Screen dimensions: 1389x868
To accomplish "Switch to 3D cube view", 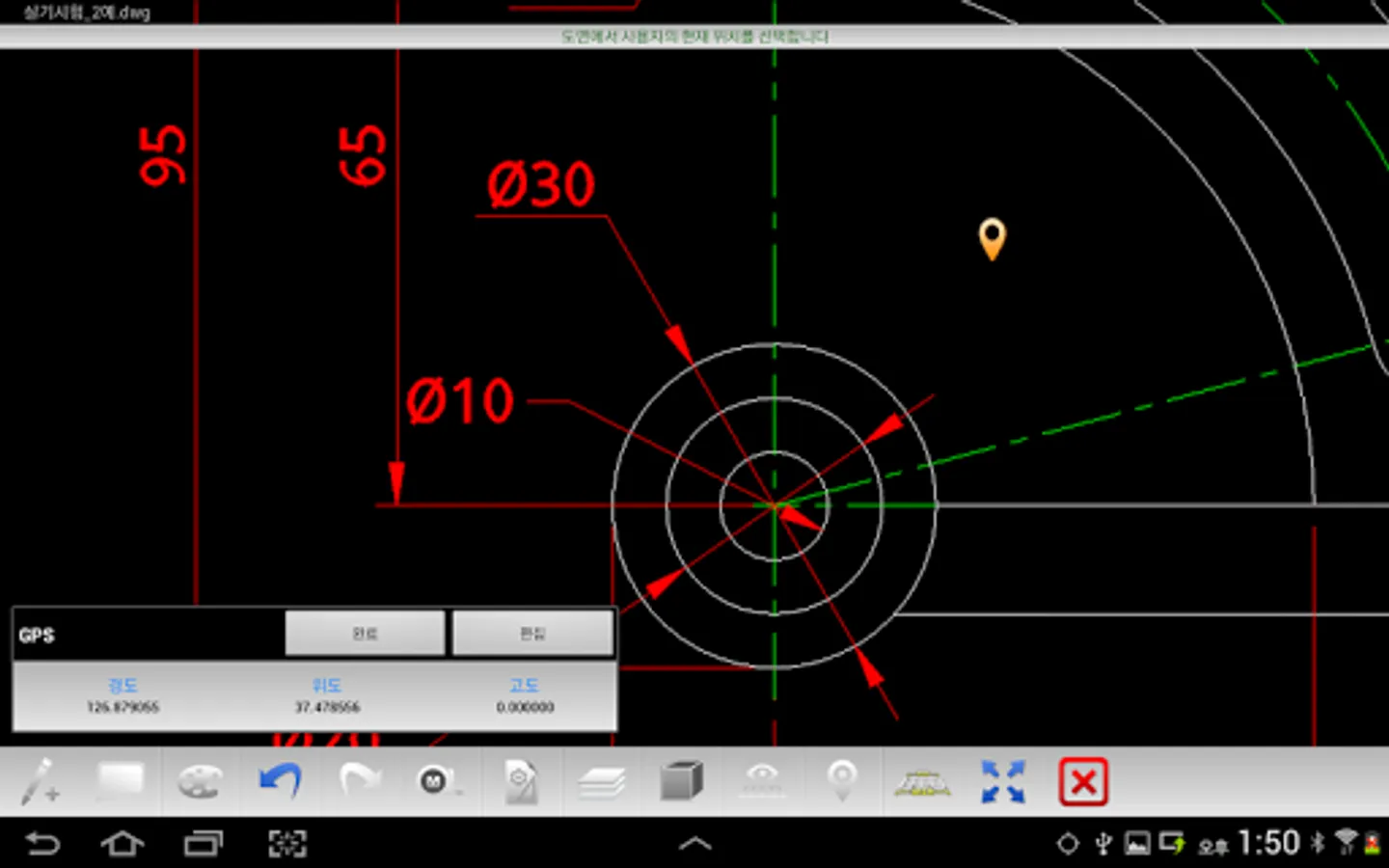I will (x=682, y=781).
